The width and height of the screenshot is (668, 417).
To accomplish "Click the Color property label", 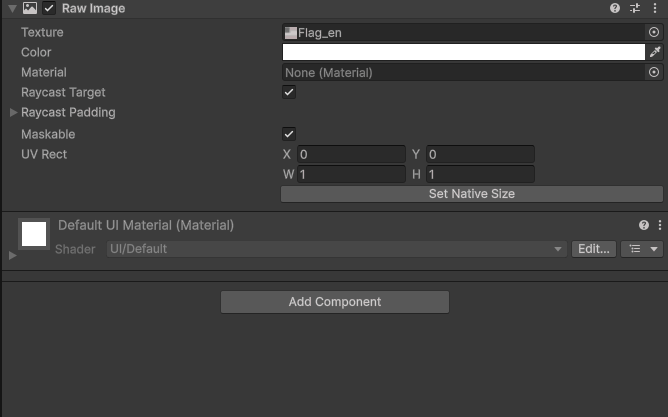I will [36, 52].
